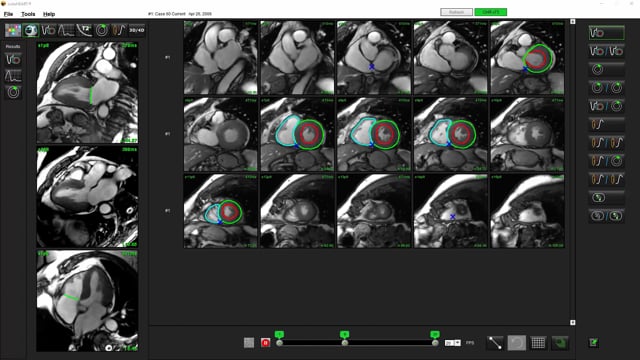Click the scroll-down arrow of the image matrix
The width and height of the screenshot is (640, 360).
[x=573, y=322]
